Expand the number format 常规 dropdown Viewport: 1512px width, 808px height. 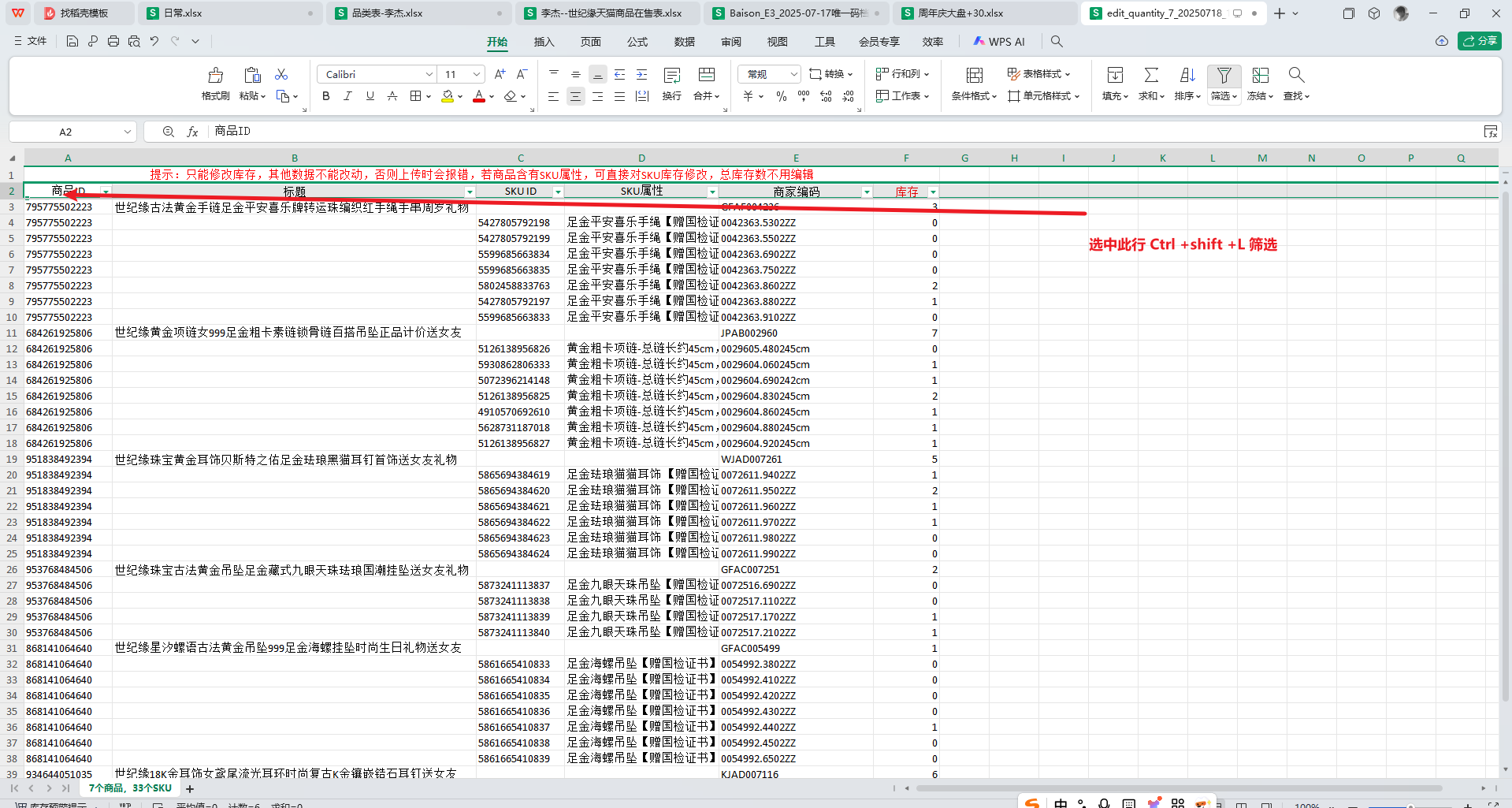coord(793,74)
